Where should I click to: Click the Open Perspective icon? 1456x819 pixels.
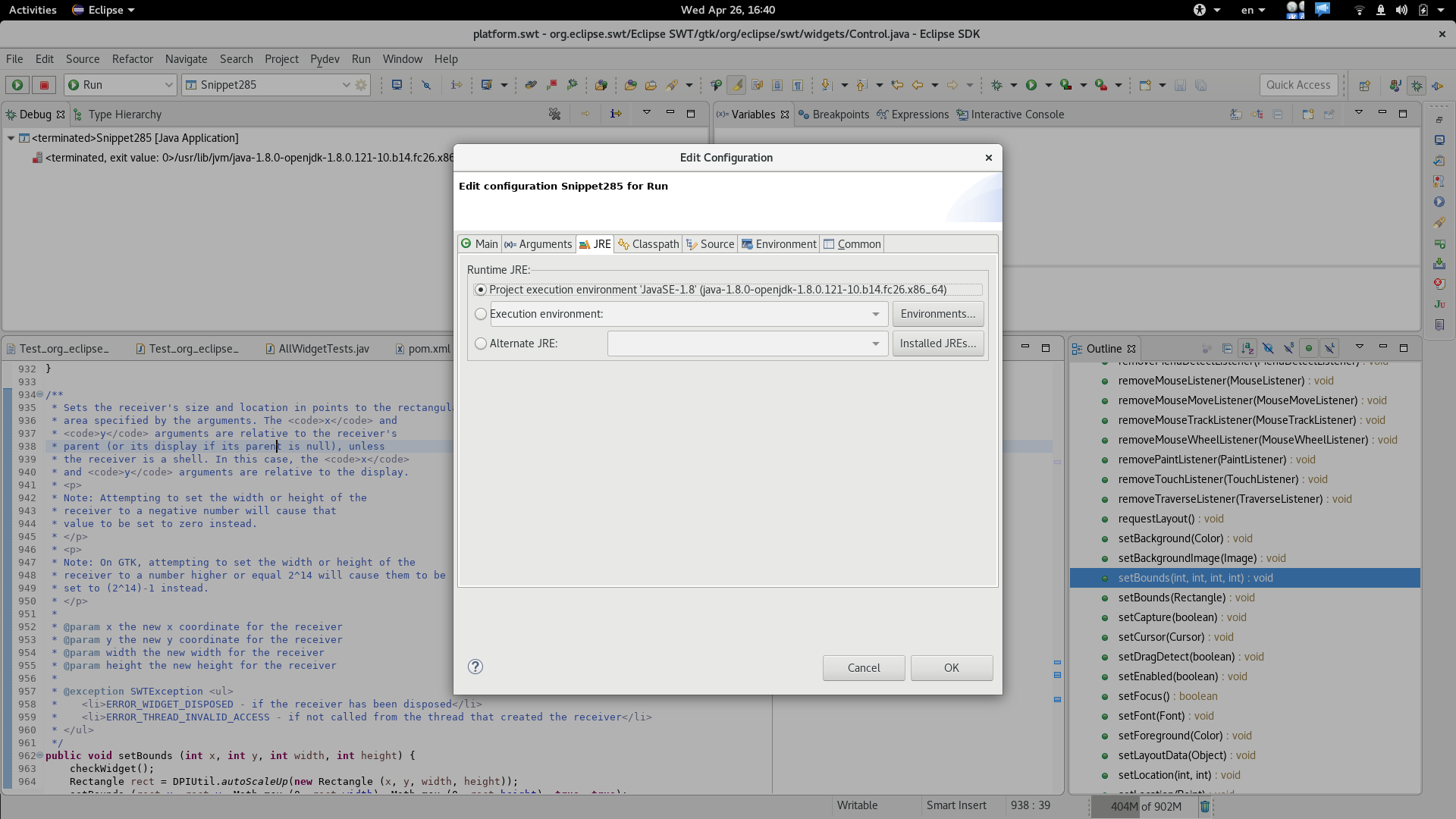[1364, 86]
